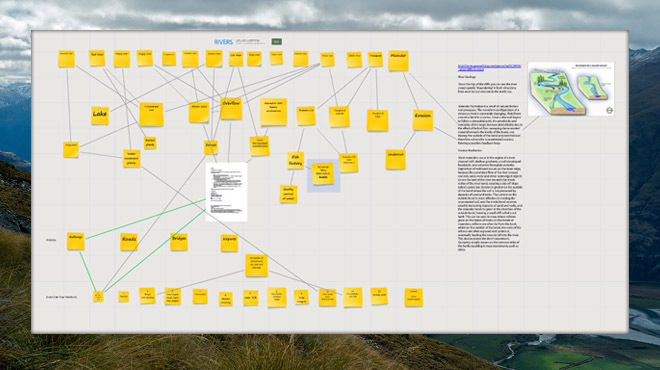Open the meander diagram image
The width and height of the screenshot is (660, 370).
coord(571,89)
